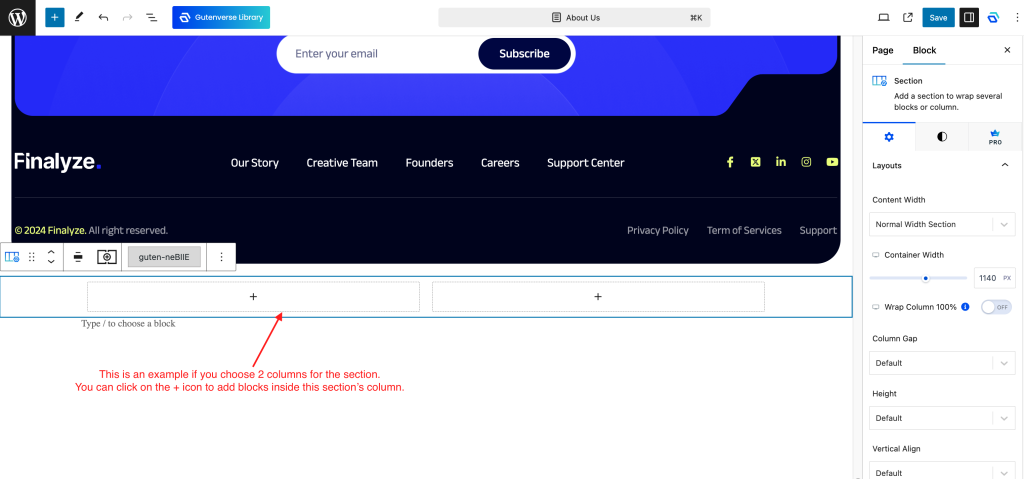Open the document overview list icon
This screenshot has height=479, width=1024.
click(x=151, y=17)
